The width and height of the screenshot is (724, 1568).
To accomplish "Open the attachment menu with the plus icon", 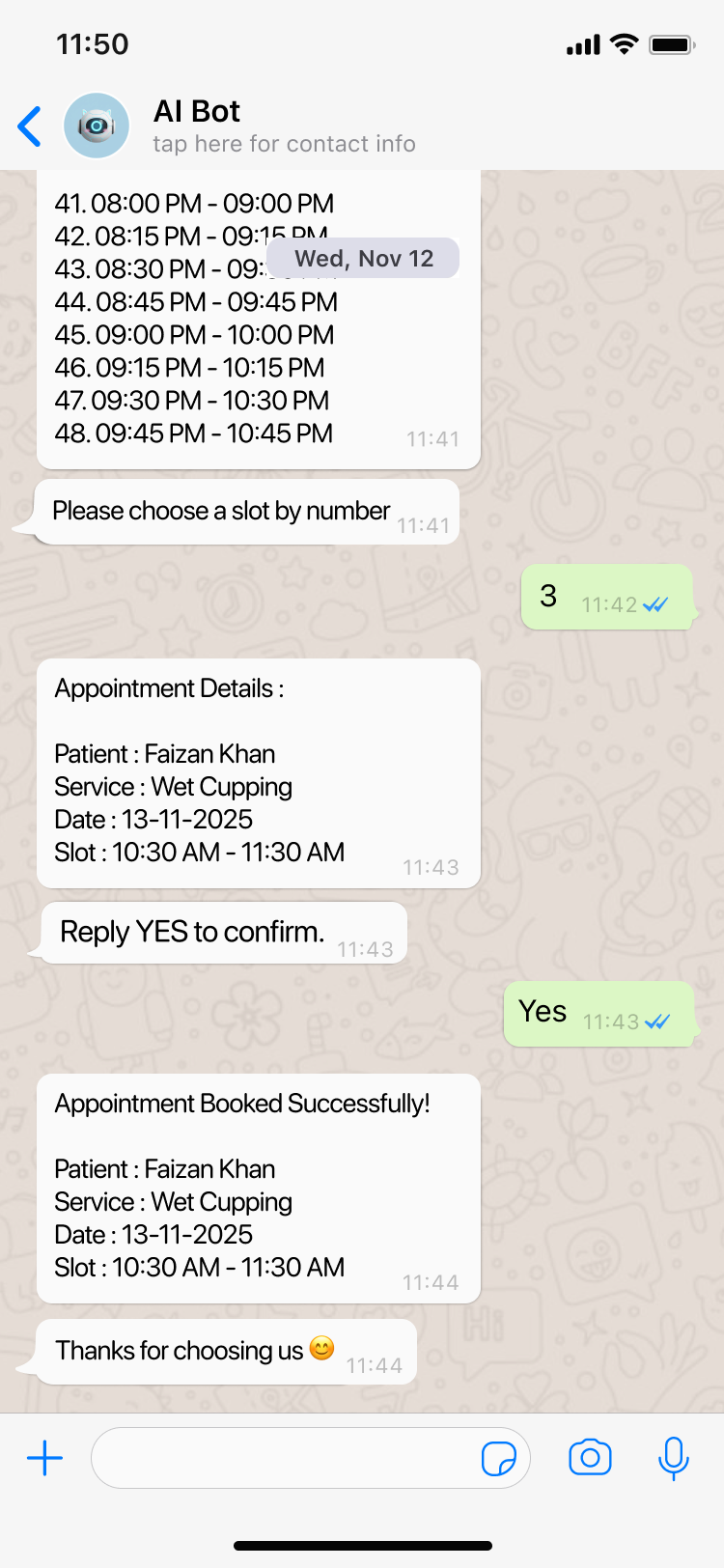I will (x=44, y=1458).
